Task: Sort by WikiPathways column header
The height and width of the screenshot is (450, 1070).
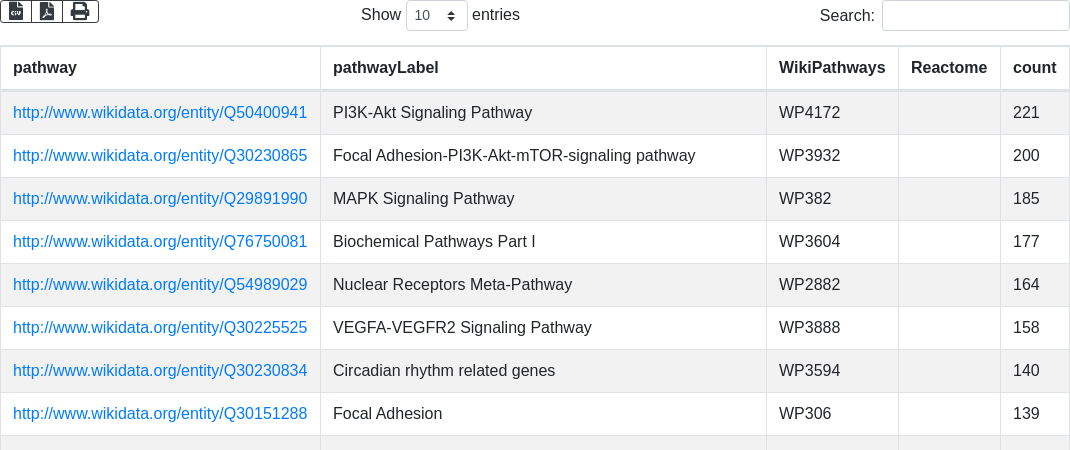Action: [831, 68]
